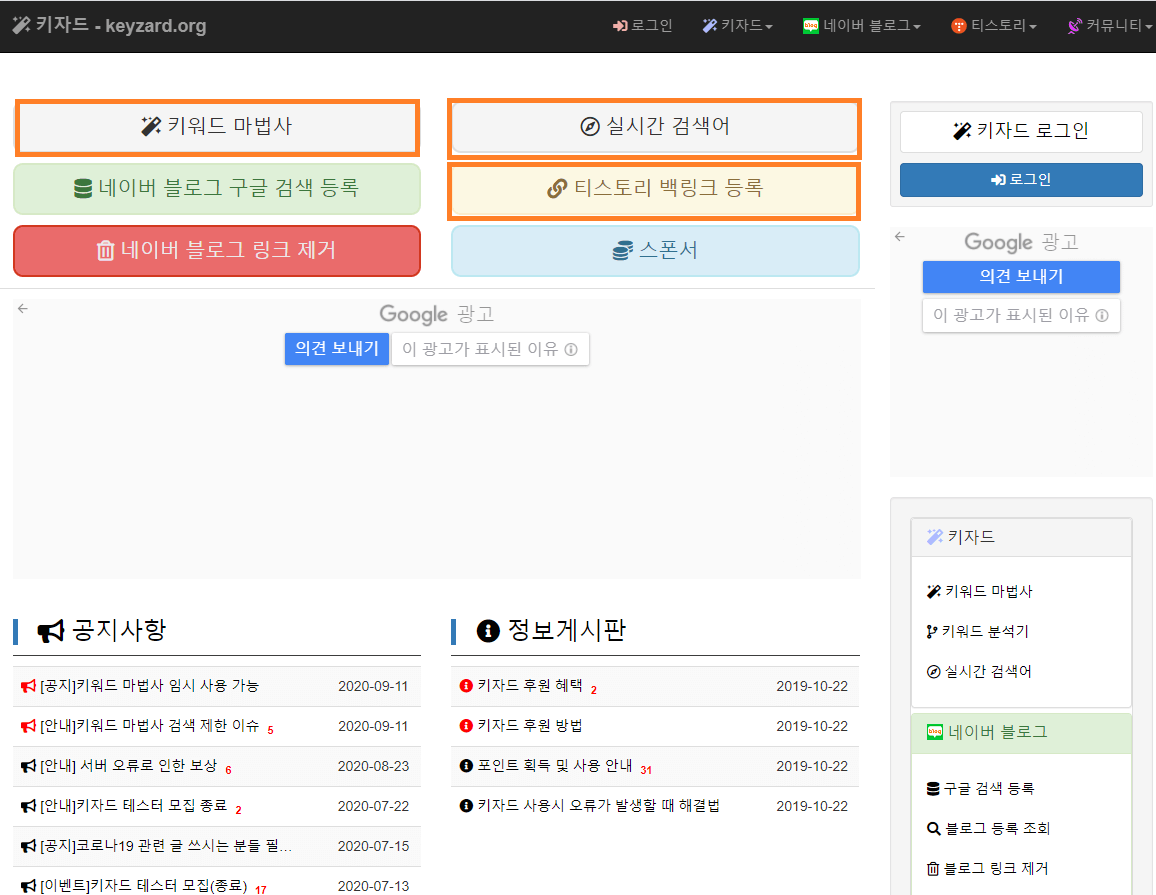Open 키자드 후원 방법 post
Viewport: 1156px width, 895px height.
pos(529,726)
